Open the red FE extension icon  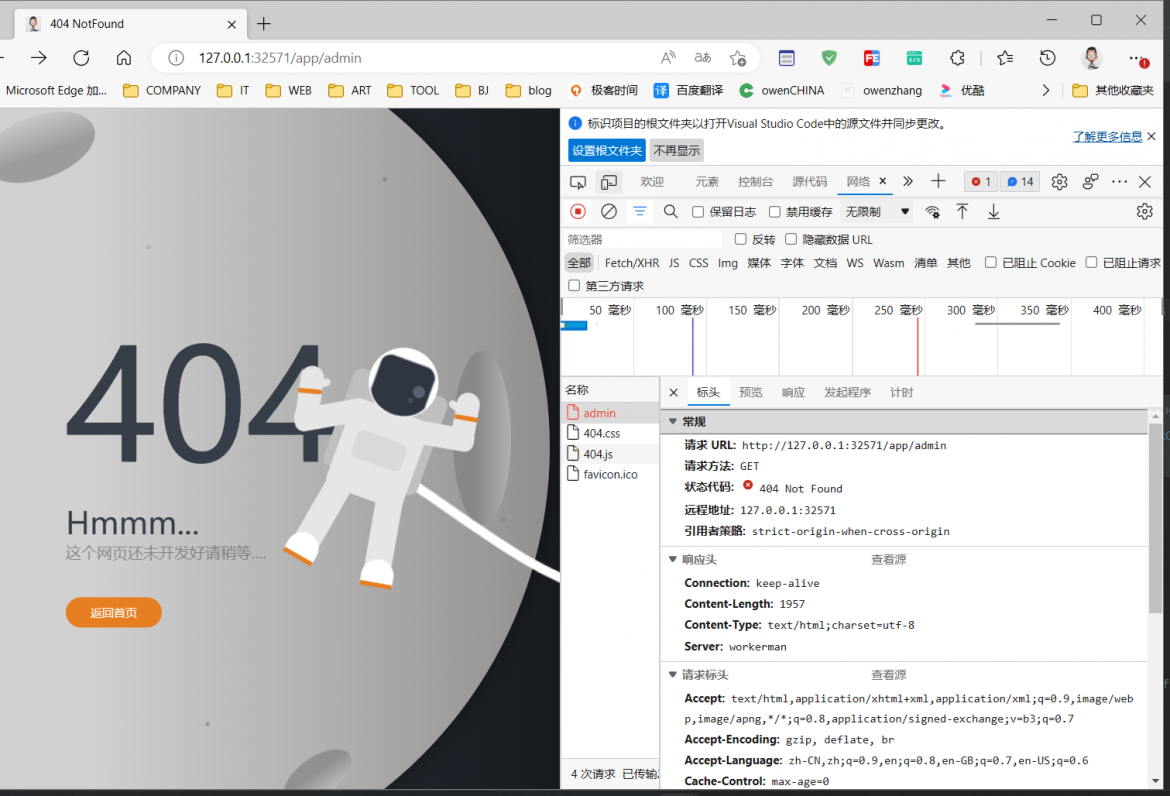pyautogui.click(x=872, y=57)
